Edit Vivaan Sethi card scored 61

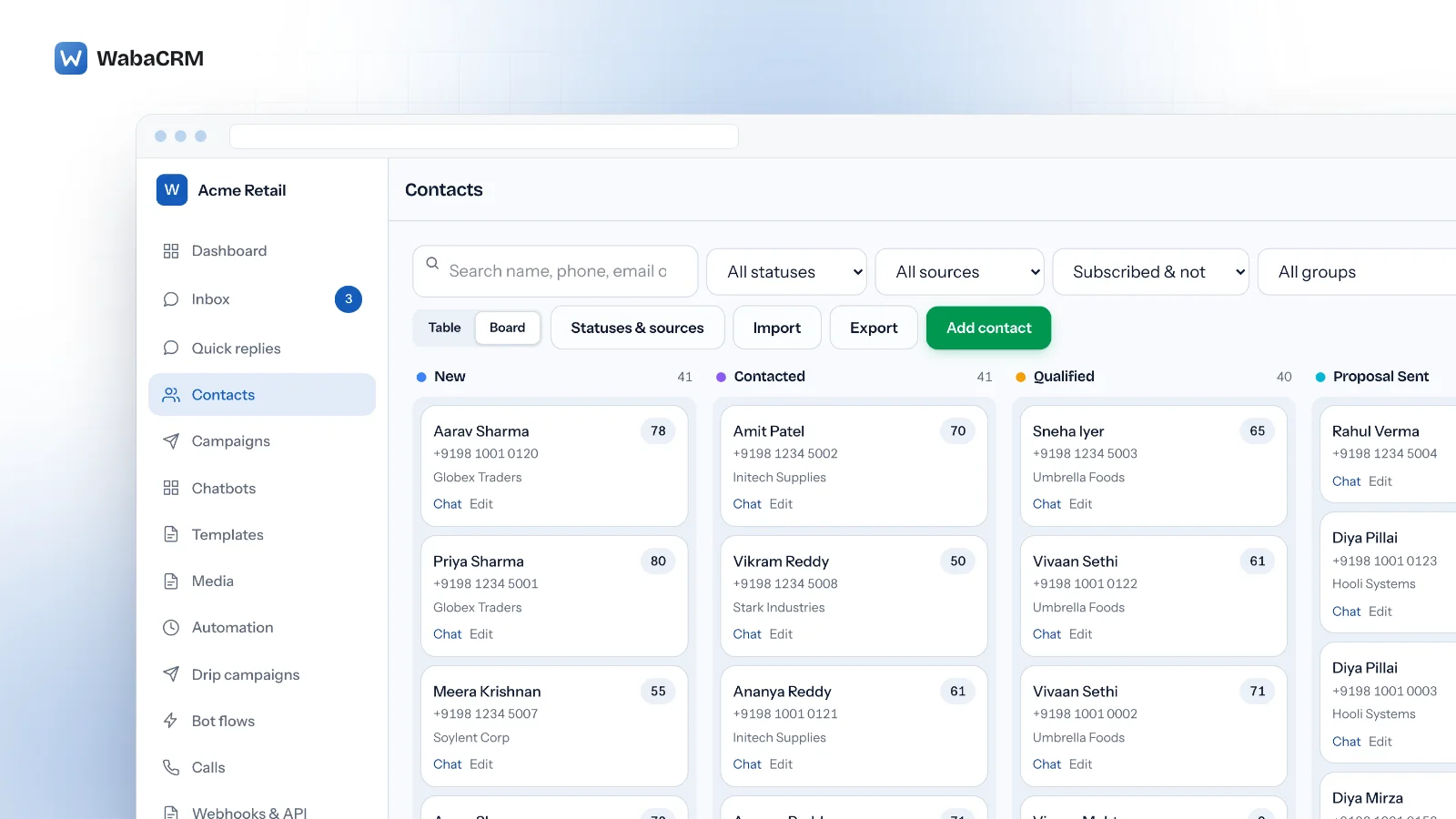coord(1081,634)
